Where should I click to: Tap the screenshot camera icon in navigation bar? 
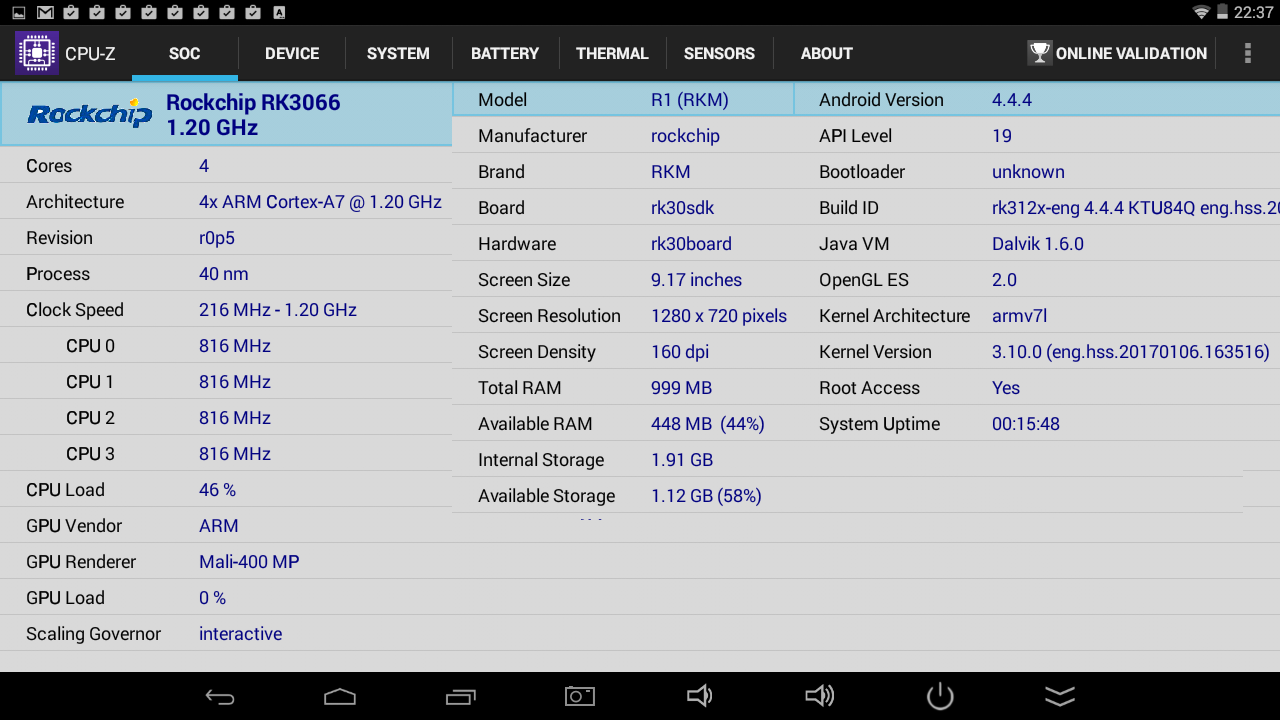580,697
